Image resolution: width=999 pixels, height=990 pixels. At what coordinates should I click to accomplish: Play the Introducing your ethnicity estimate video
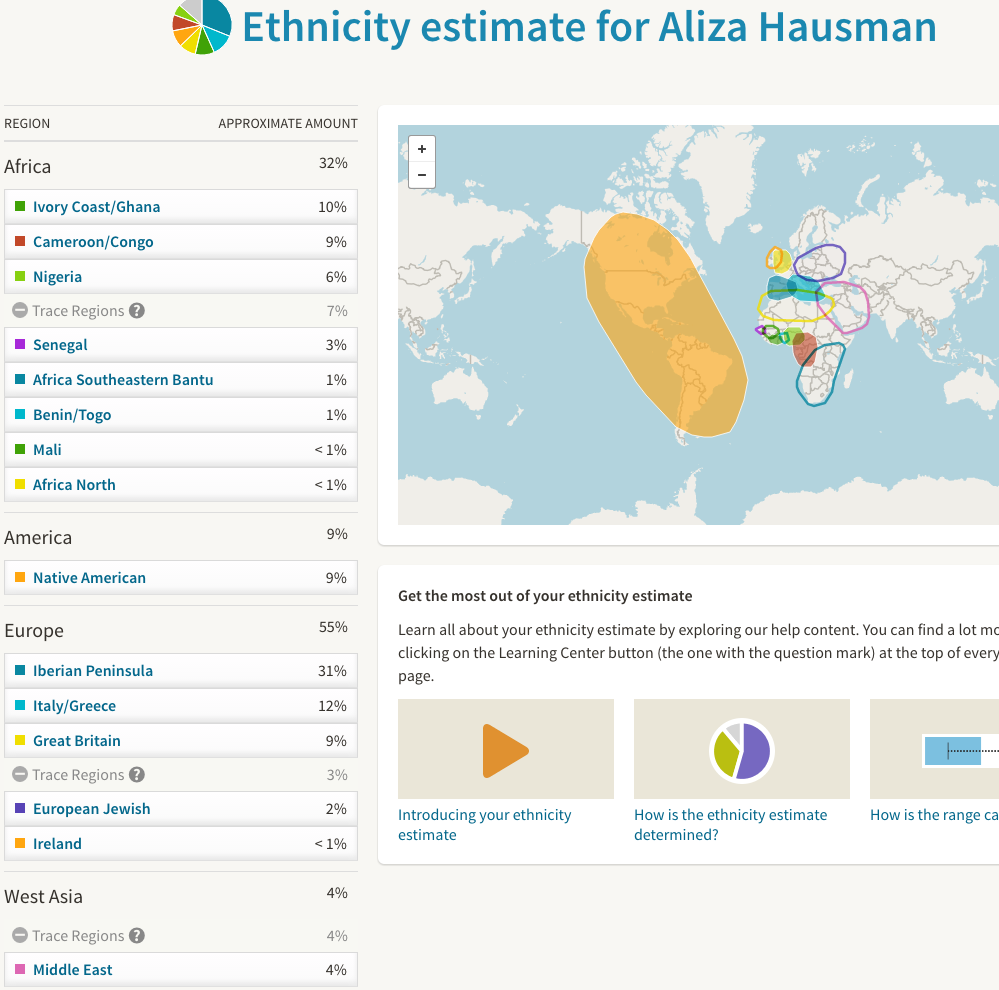pos(505,750)
